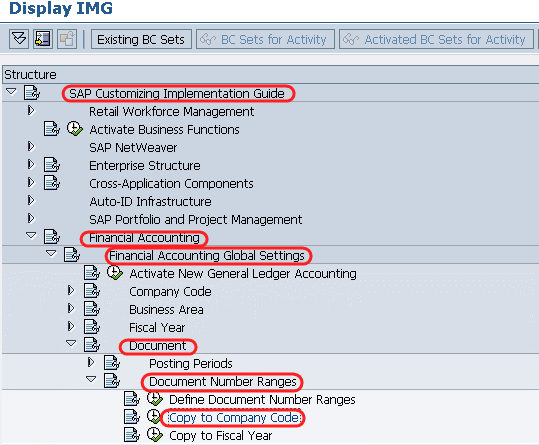Screen dimensions: 539x445
Task: Expand SAP Portfolio and Project Management node
Action: pyautogui.click(x=31, y=219)
